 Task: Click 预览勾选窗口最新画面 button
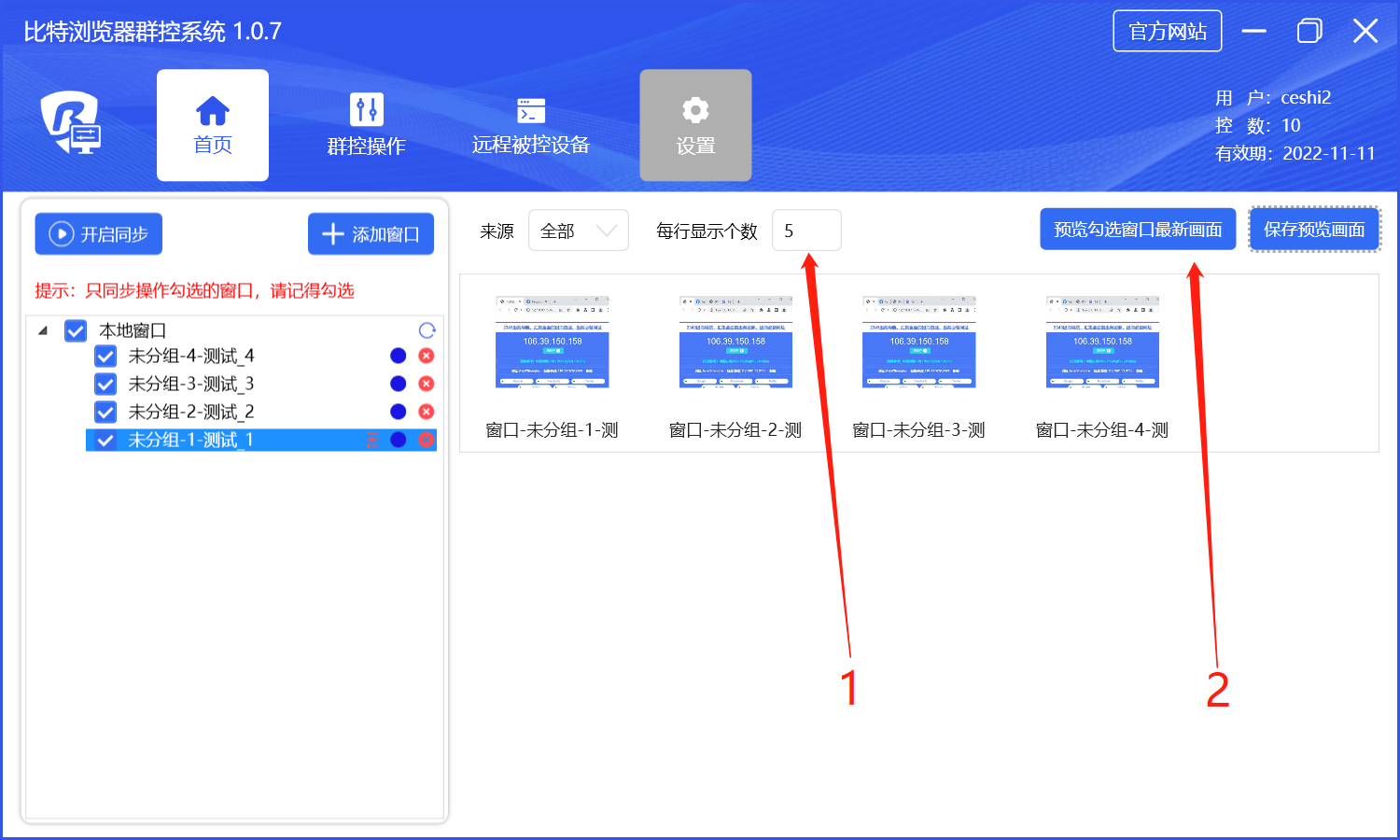[x=1138, y=230]
